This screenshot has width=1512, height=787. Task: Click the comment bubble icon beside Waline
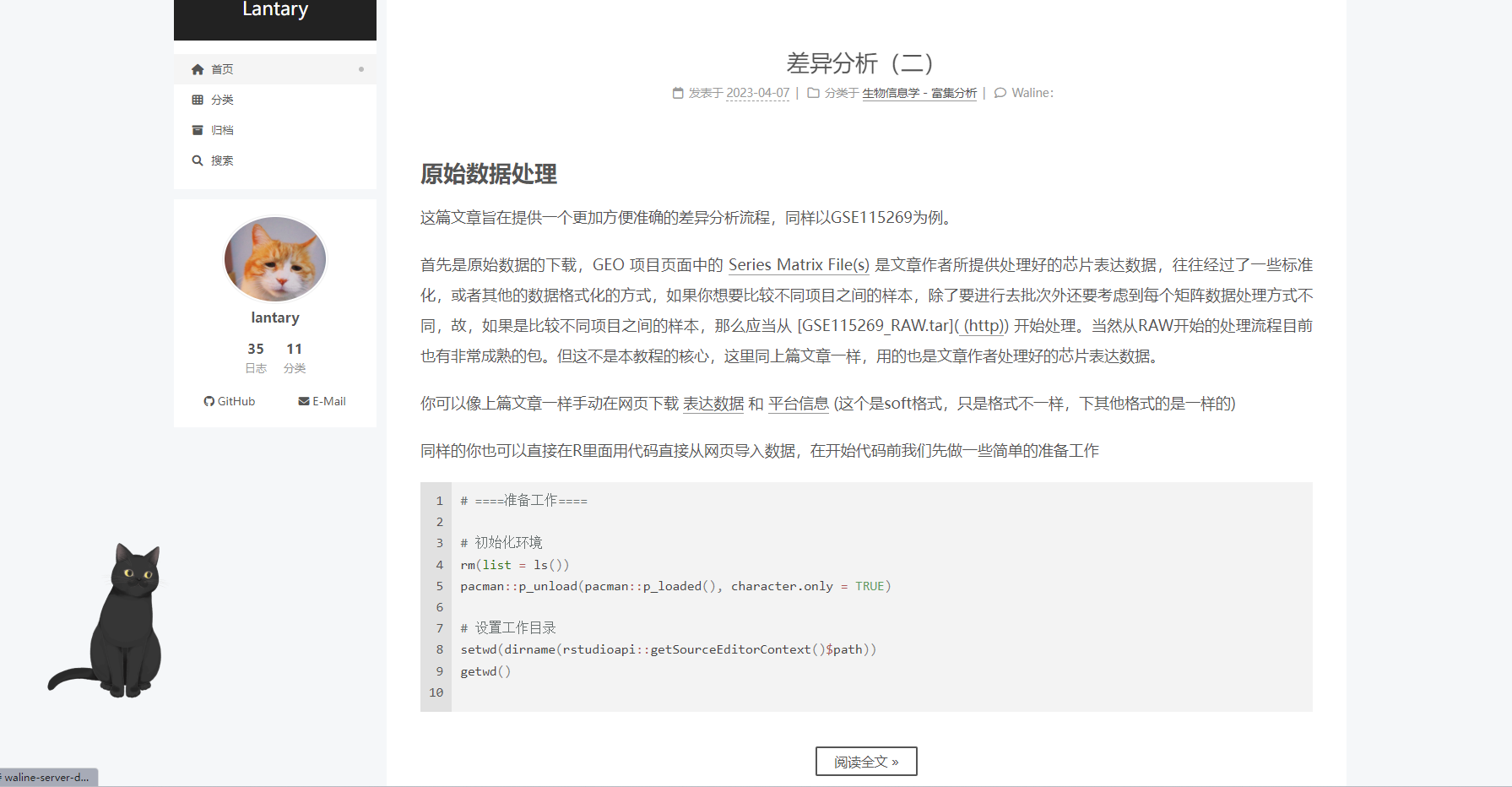click(1001, 93)
